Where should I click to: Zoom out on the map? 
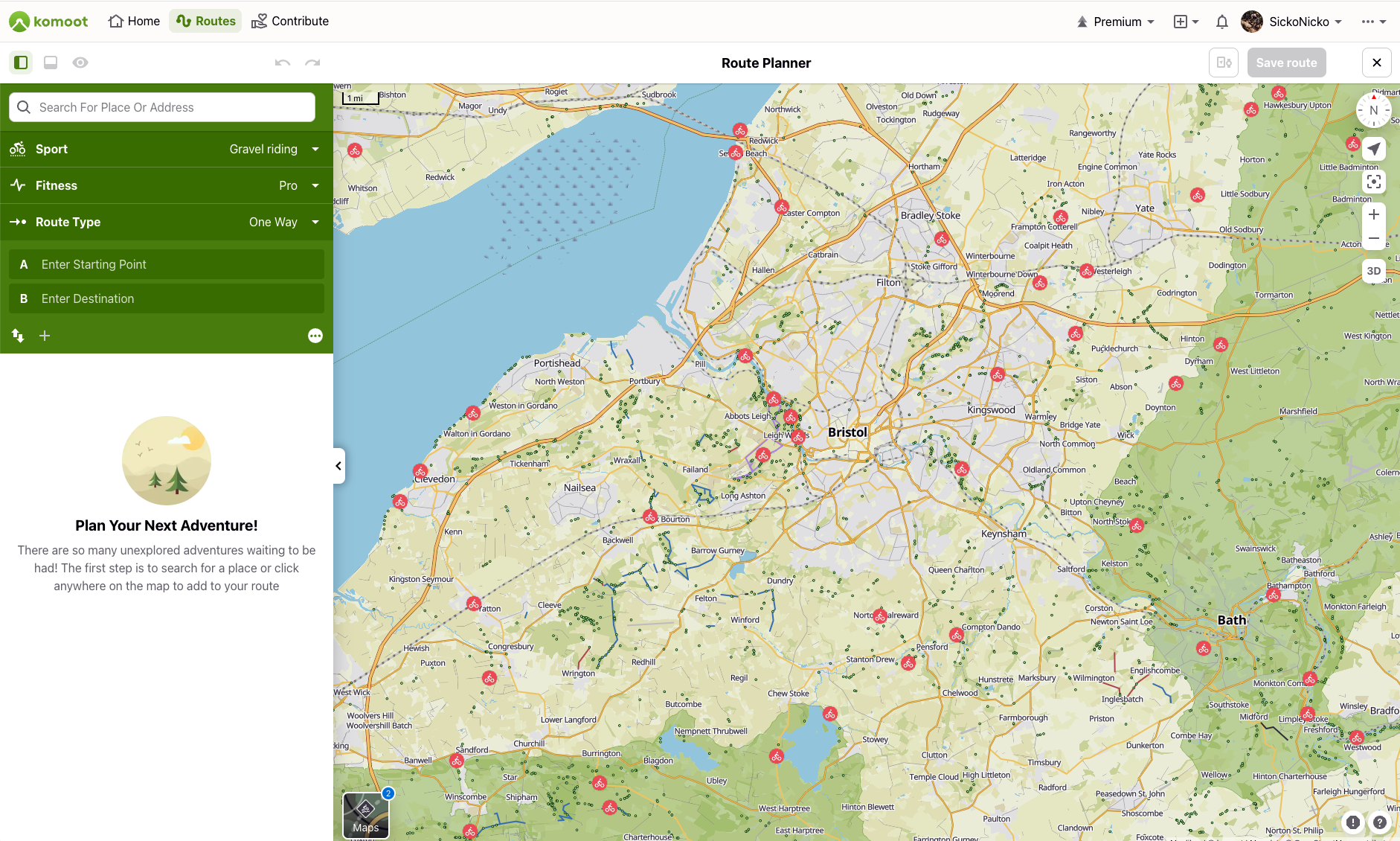[x=1374, y=238]
